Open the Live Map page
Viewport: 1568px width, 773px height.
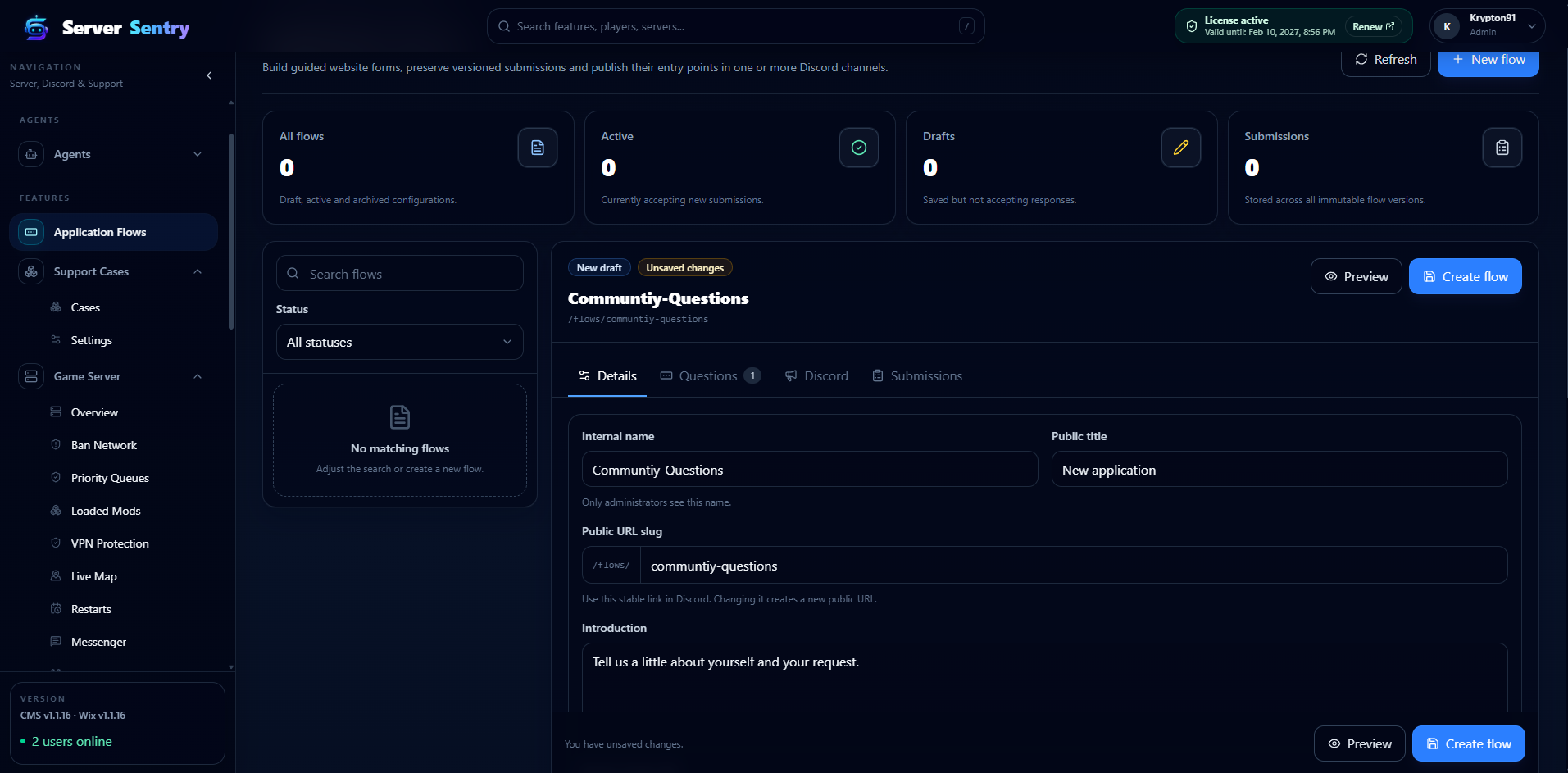coord(93,576)
